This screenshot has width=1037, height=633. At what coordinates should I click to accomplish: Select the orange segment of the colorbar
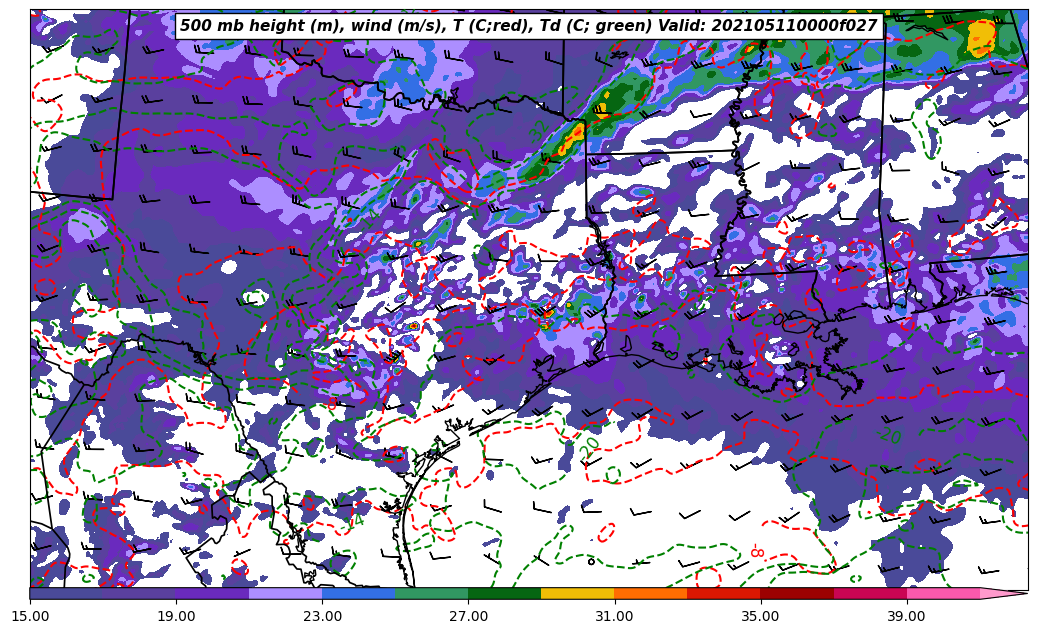pos(650,594)
